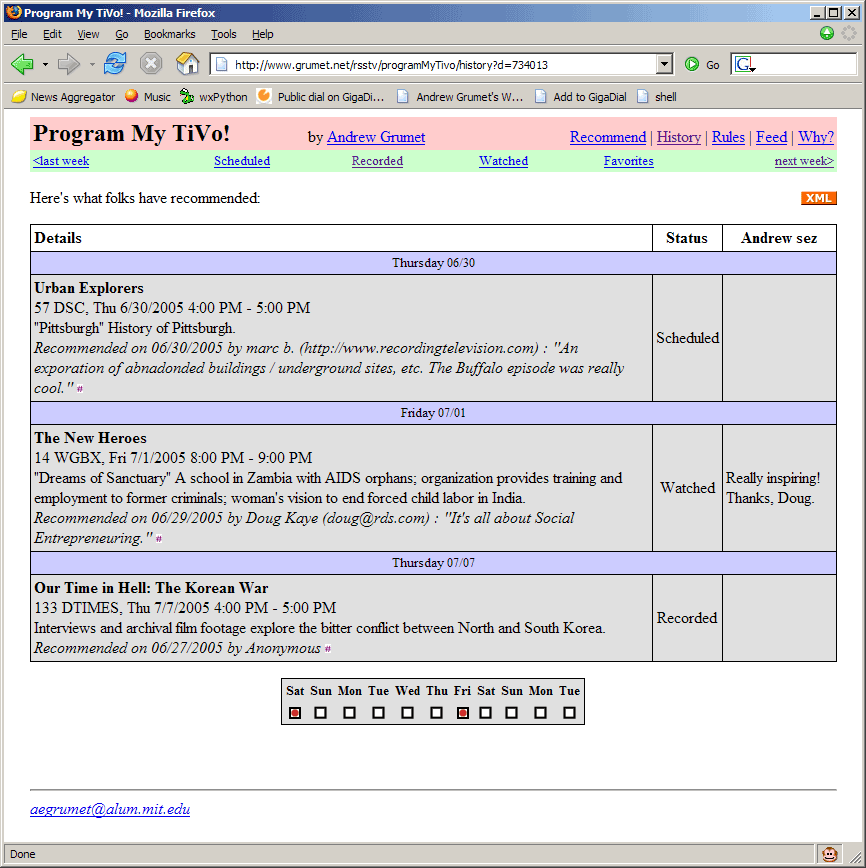
Task: Click the Reload page icon
Action: (x=115, y=64)
